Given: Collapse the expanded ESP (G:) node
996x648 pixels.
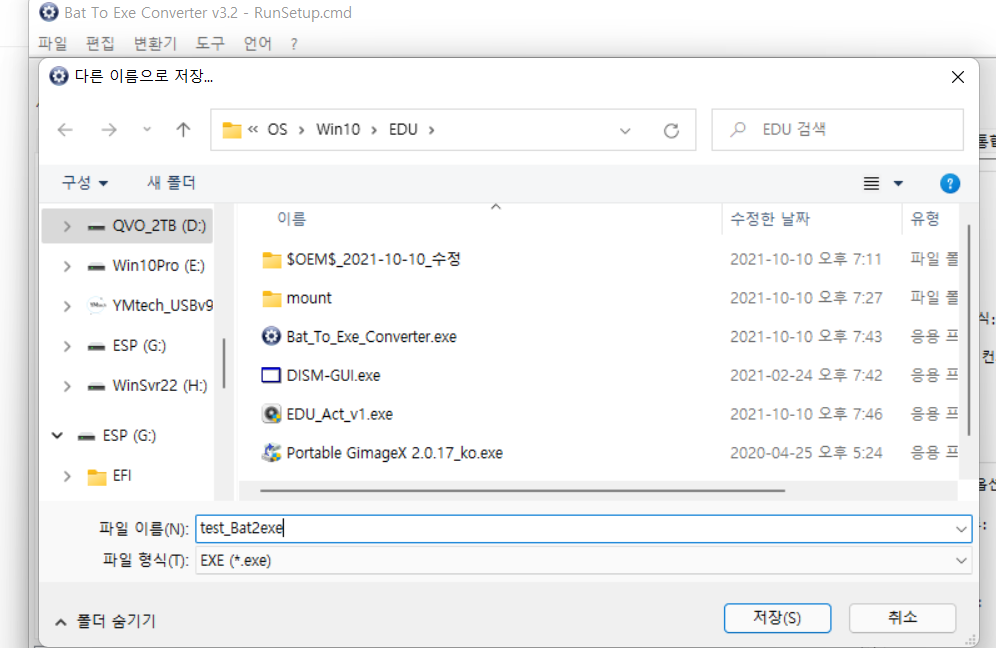Looking at the screenshot, I should (57, 436).
